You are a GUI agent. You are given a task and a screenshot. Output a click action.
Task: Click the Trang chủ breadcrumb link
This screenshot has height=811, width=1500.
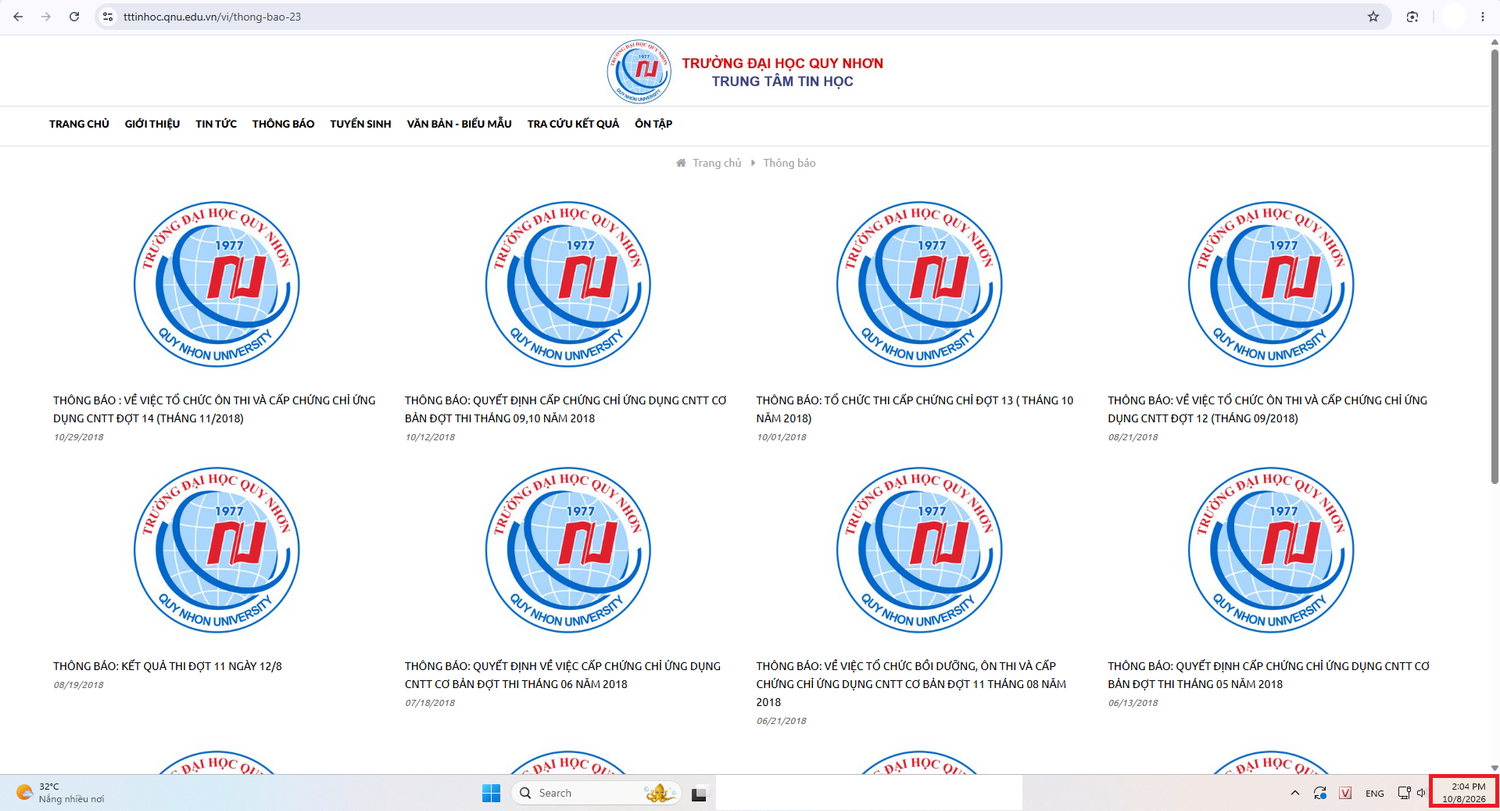[717, 163]
